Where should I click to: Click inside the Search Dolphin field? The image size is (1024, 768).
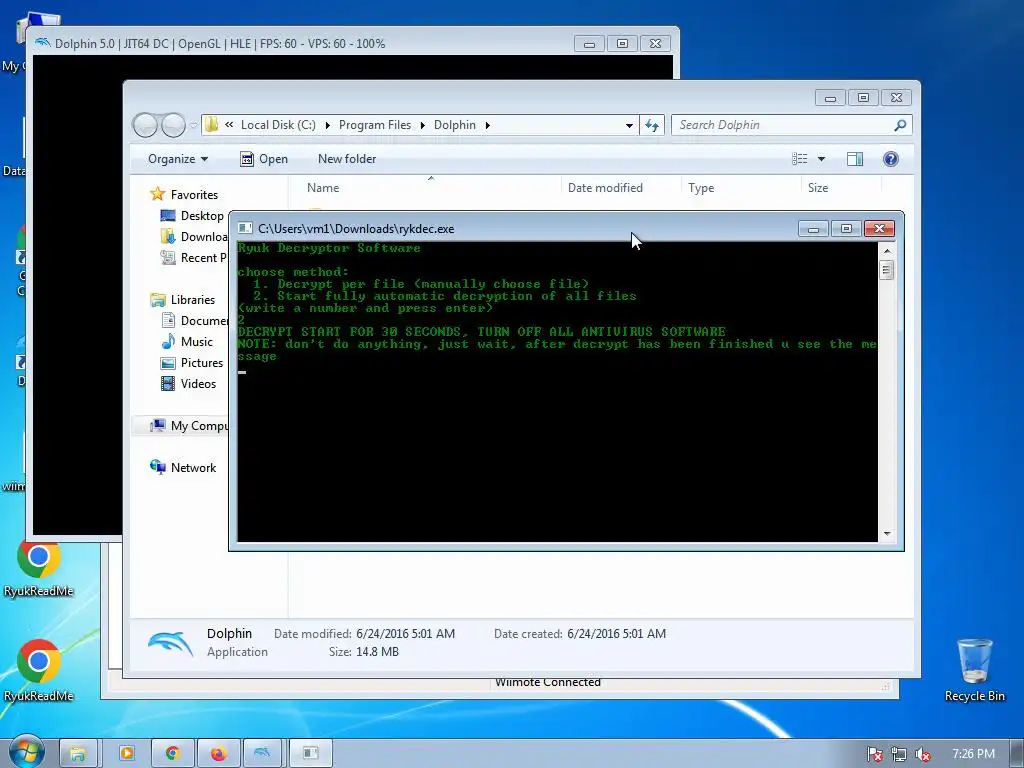click(782, 125)
